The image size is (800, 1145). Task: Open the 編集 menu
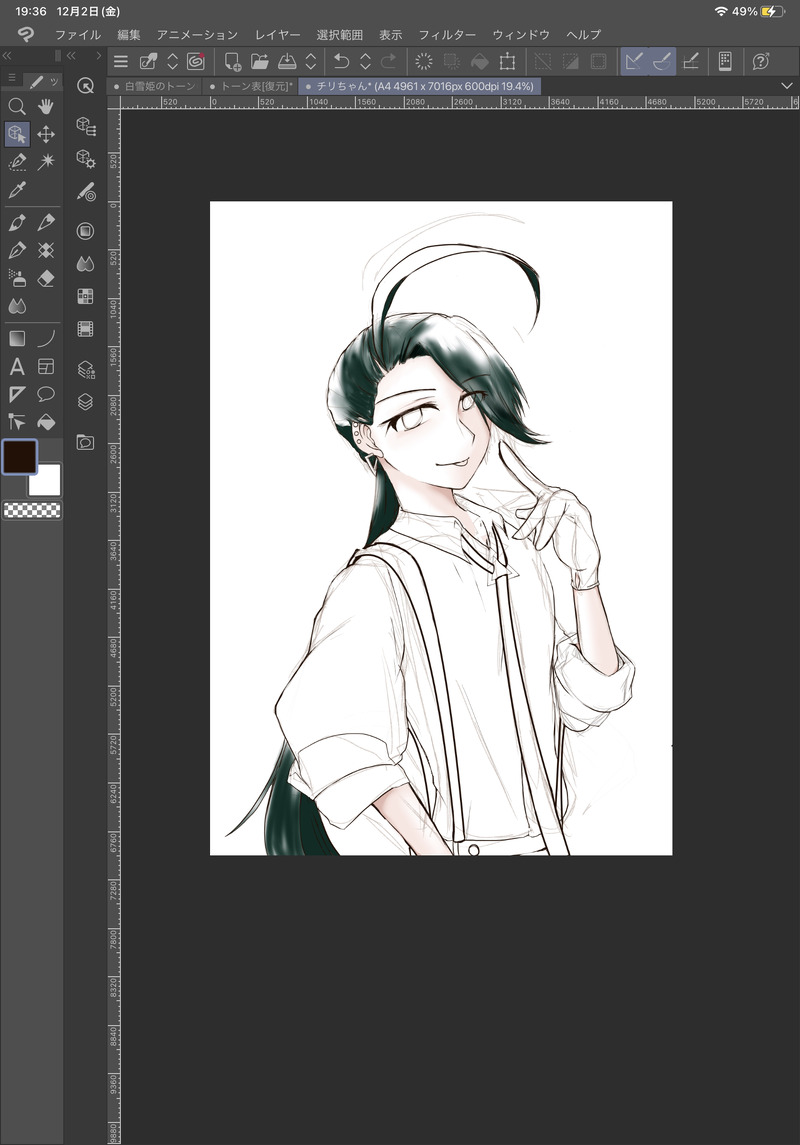point(128,35)
